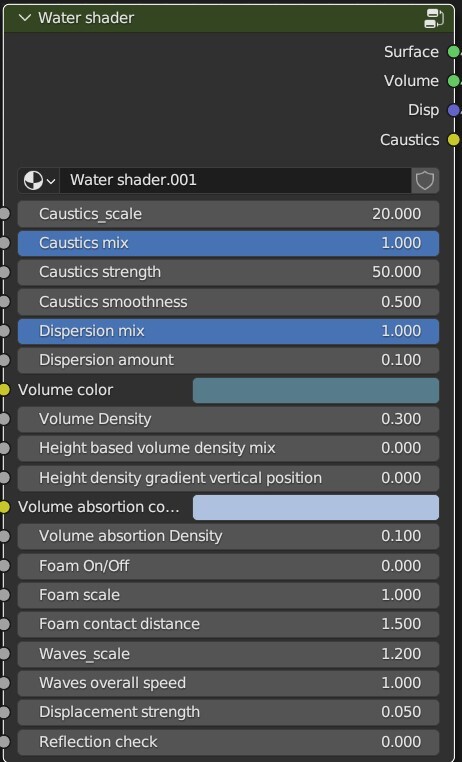Open the Volume color swatch
The image size is (462, 762).
pos(316,390)
